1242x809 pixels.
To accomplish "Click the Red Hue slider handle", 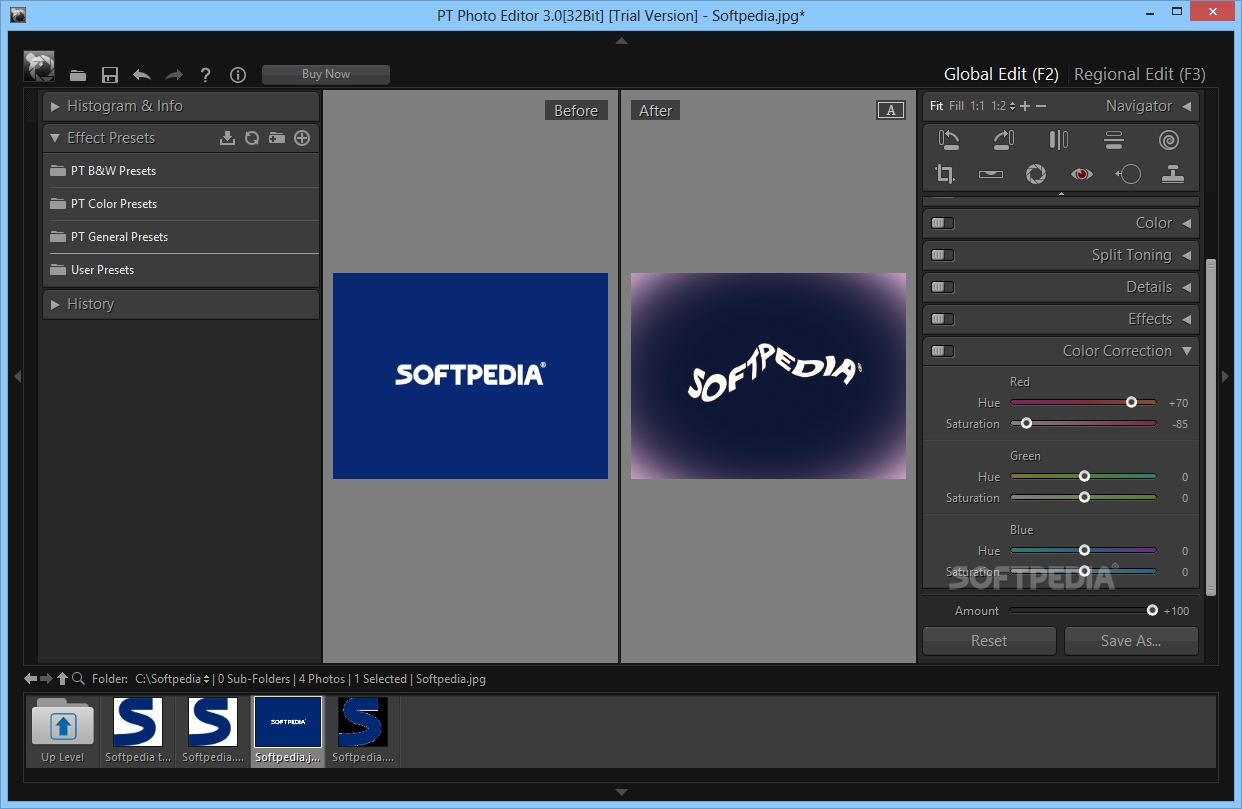I will coord(1131,402).
